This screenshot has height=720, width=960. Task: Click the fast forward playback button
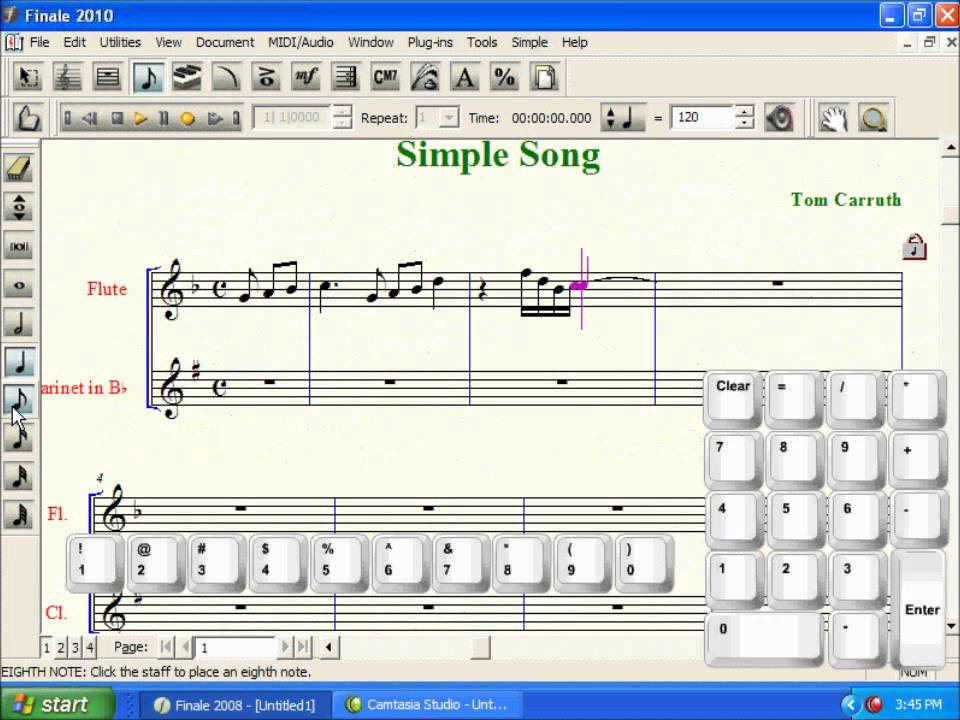pos(214,118)
